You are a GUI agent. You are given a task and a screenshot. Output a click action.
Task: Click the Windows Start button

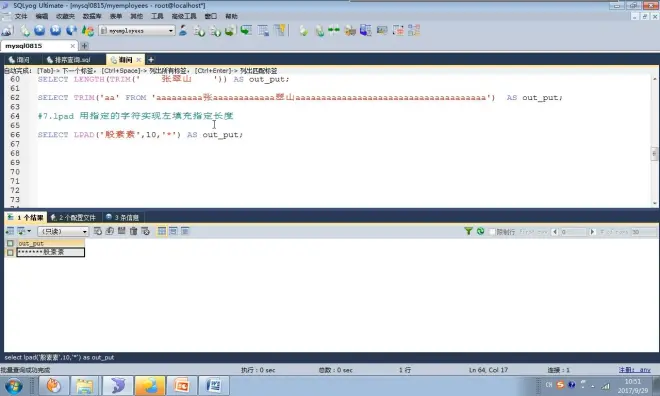click(x=13, y=385)
